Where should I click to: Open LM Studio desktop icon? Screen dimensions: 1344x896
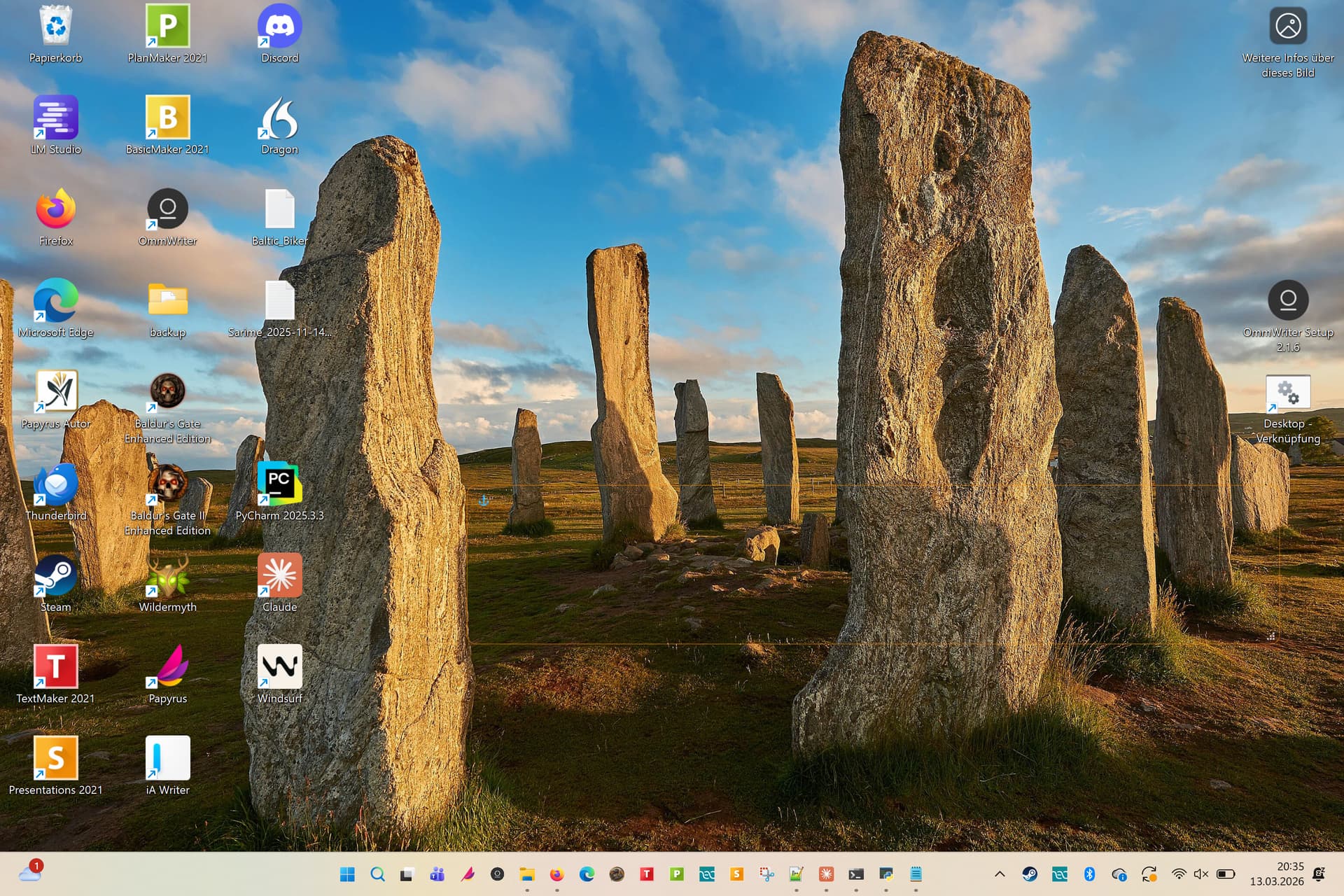point(55,118)
